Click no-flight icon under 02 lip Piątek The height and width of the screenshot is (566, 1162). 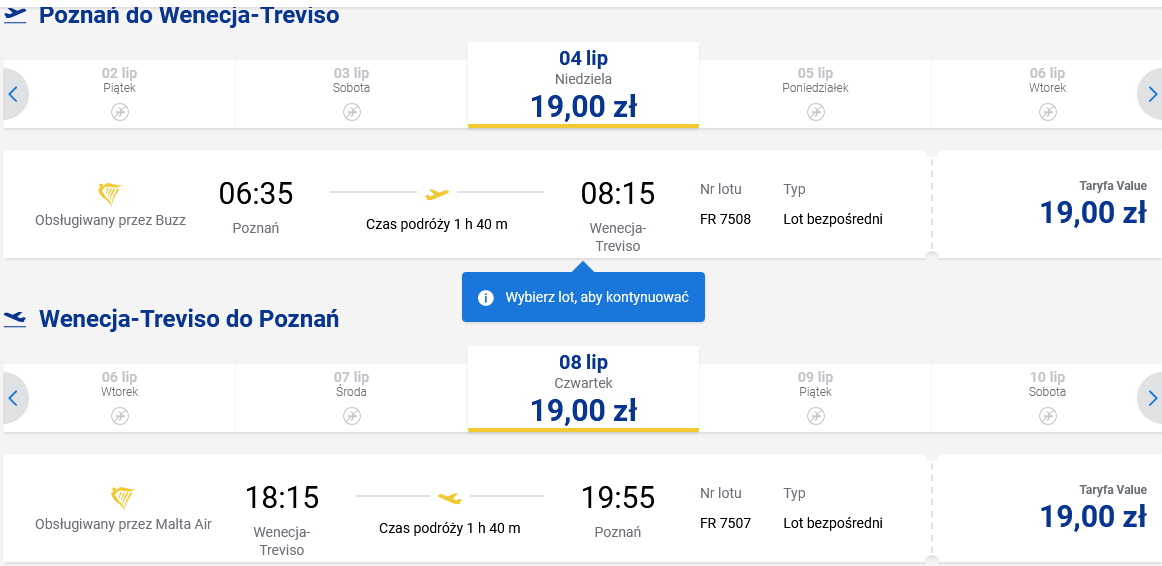coord(120,112)
